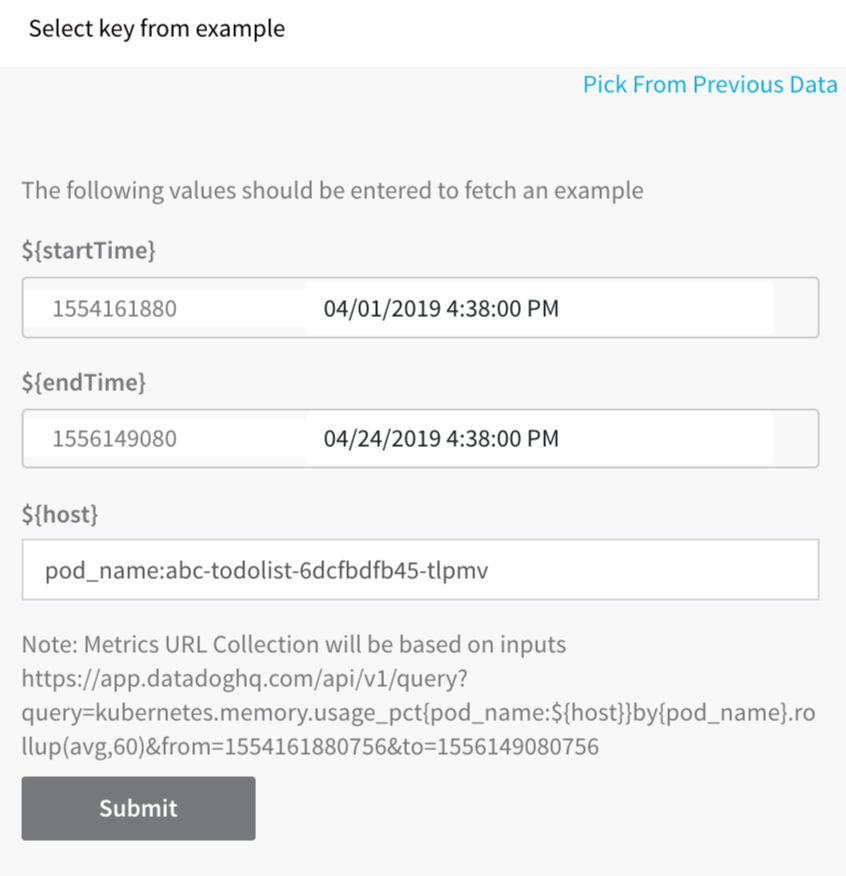Click the instruction text about fetching an example
Screen dimensions: 846x876
[332, 191]
